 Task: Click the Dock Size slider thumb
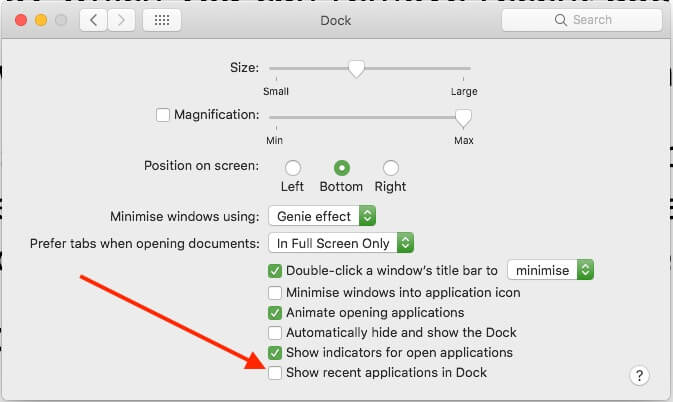[x=356, y=69]
